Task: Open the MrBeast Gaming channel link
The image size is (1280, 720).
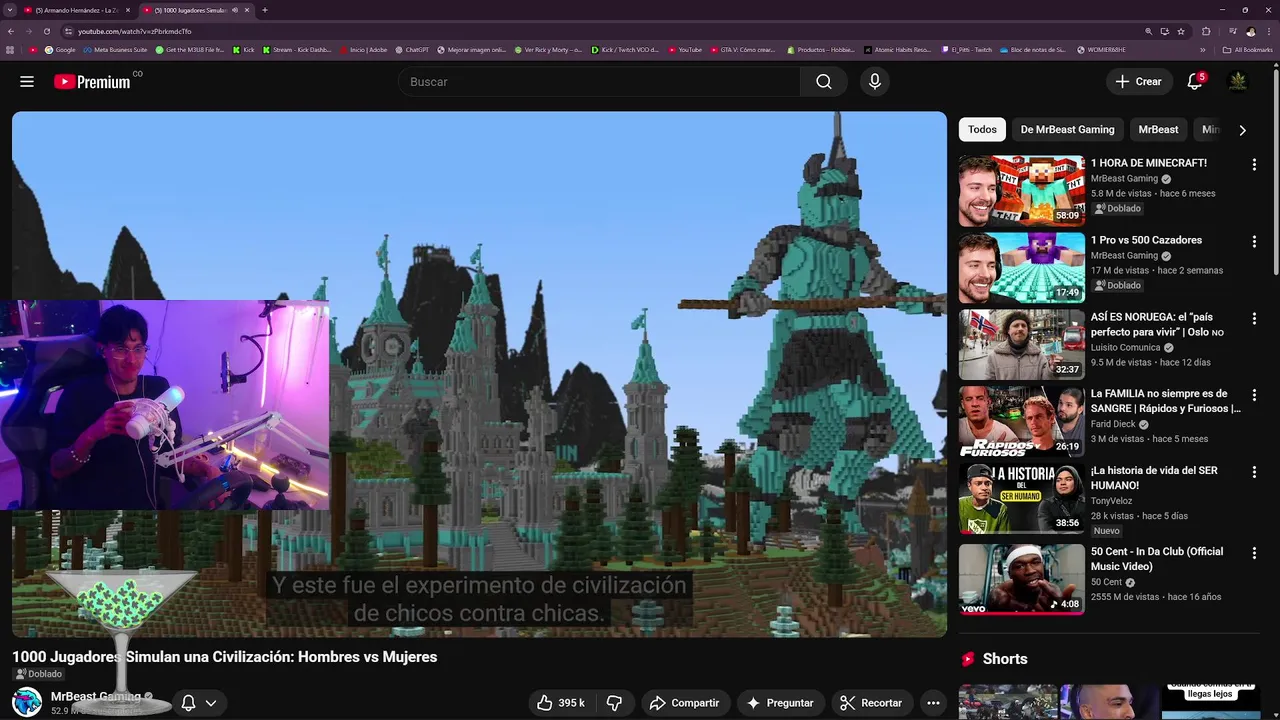Action: coord(96,696)
